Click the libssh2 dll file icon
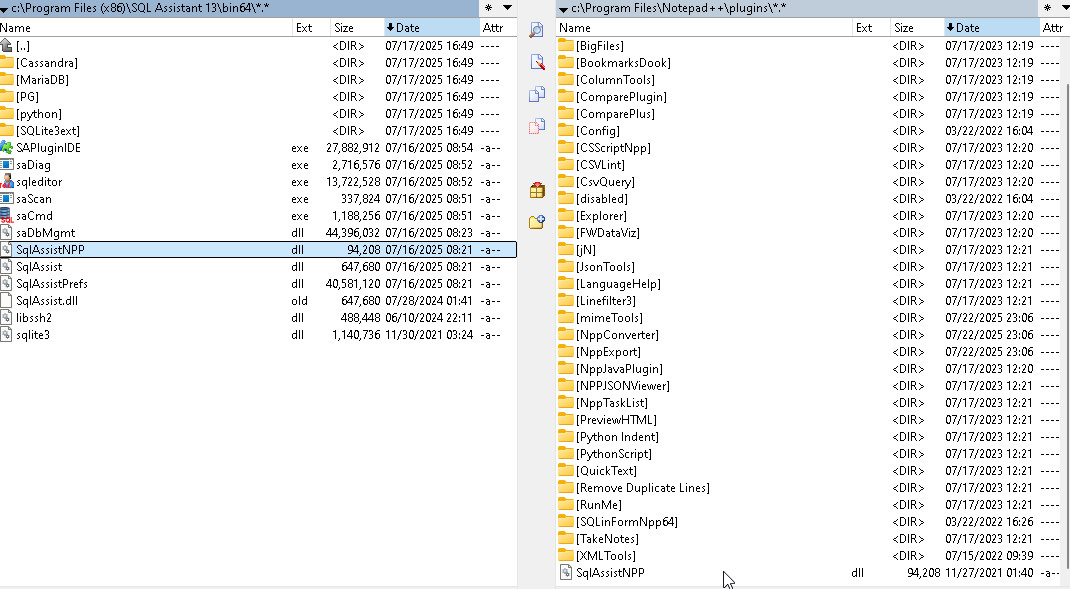1070x589 pixels. click(x=7, y=317)
